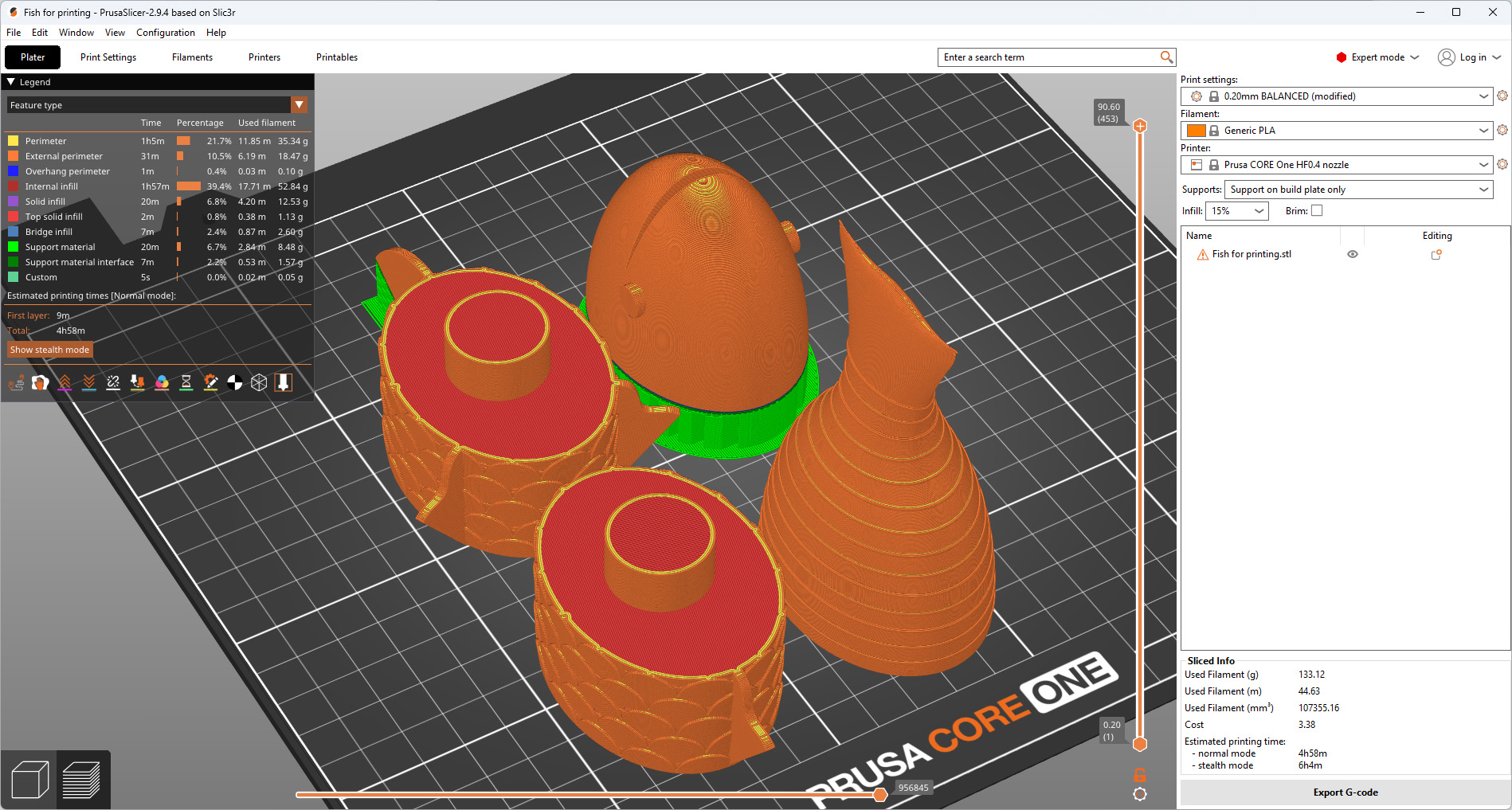This screenshot has height=810, width=1512.
Task: Click Export G-code button
Action: pyautogui.click(x=1346, y=792)
